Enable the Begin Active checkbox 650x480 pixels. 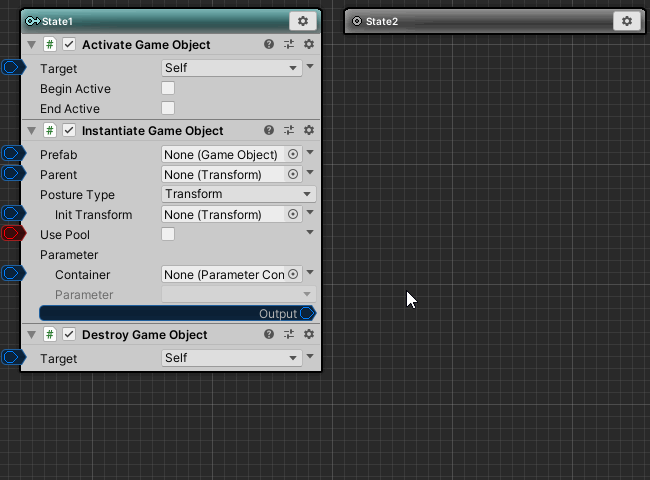pos(168,89)
